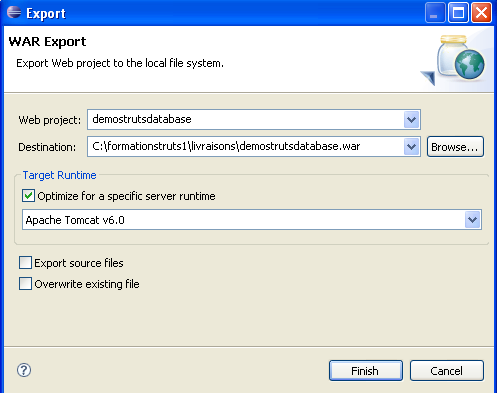The height and width of the screenshot is (393, 497).
Task: Click the Cancel button
Action: coord(447,371)
